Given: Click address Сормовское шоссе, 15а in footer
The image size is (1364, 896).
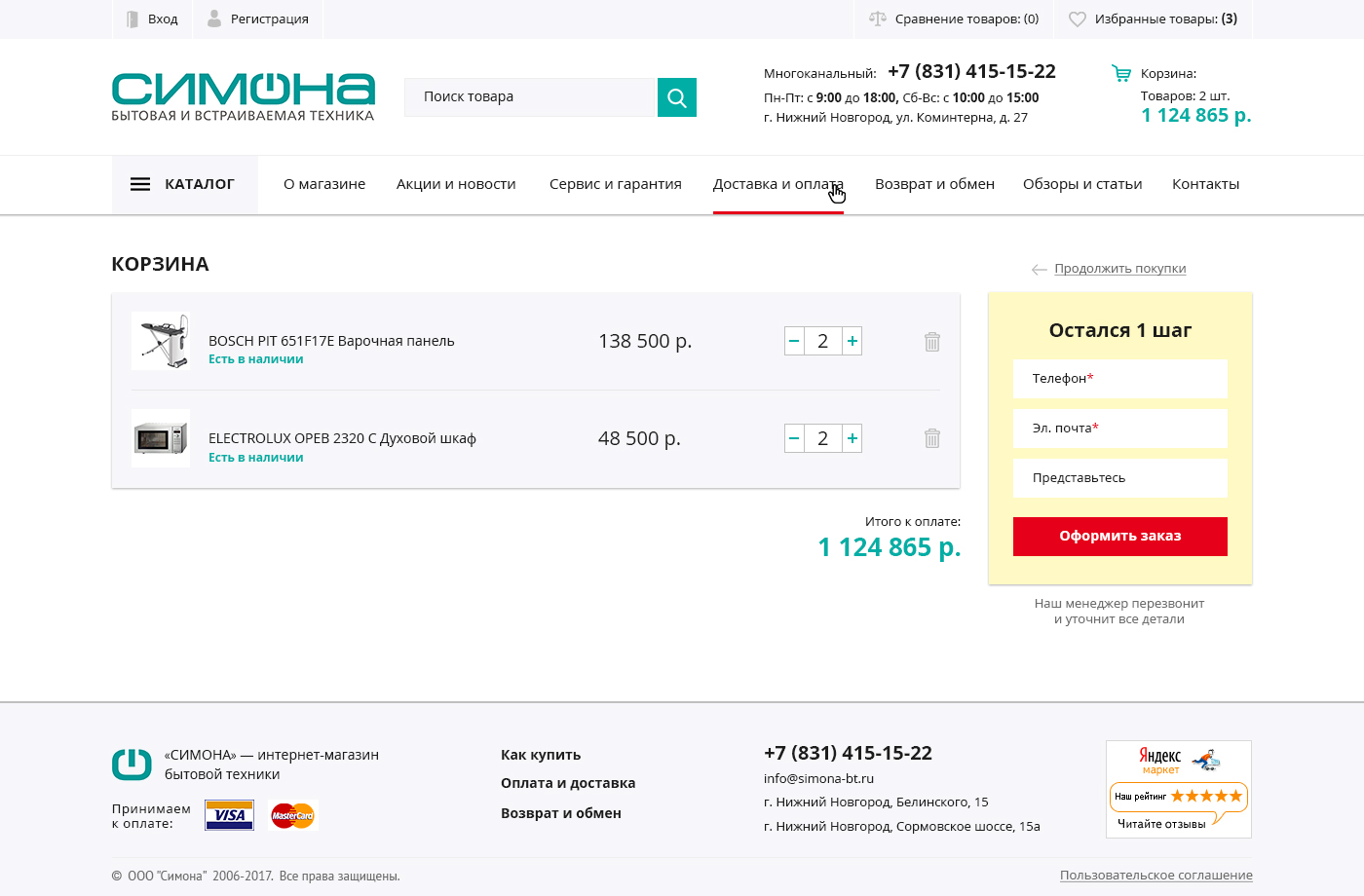Looking at the screenshot, I should tap(902, 827).
